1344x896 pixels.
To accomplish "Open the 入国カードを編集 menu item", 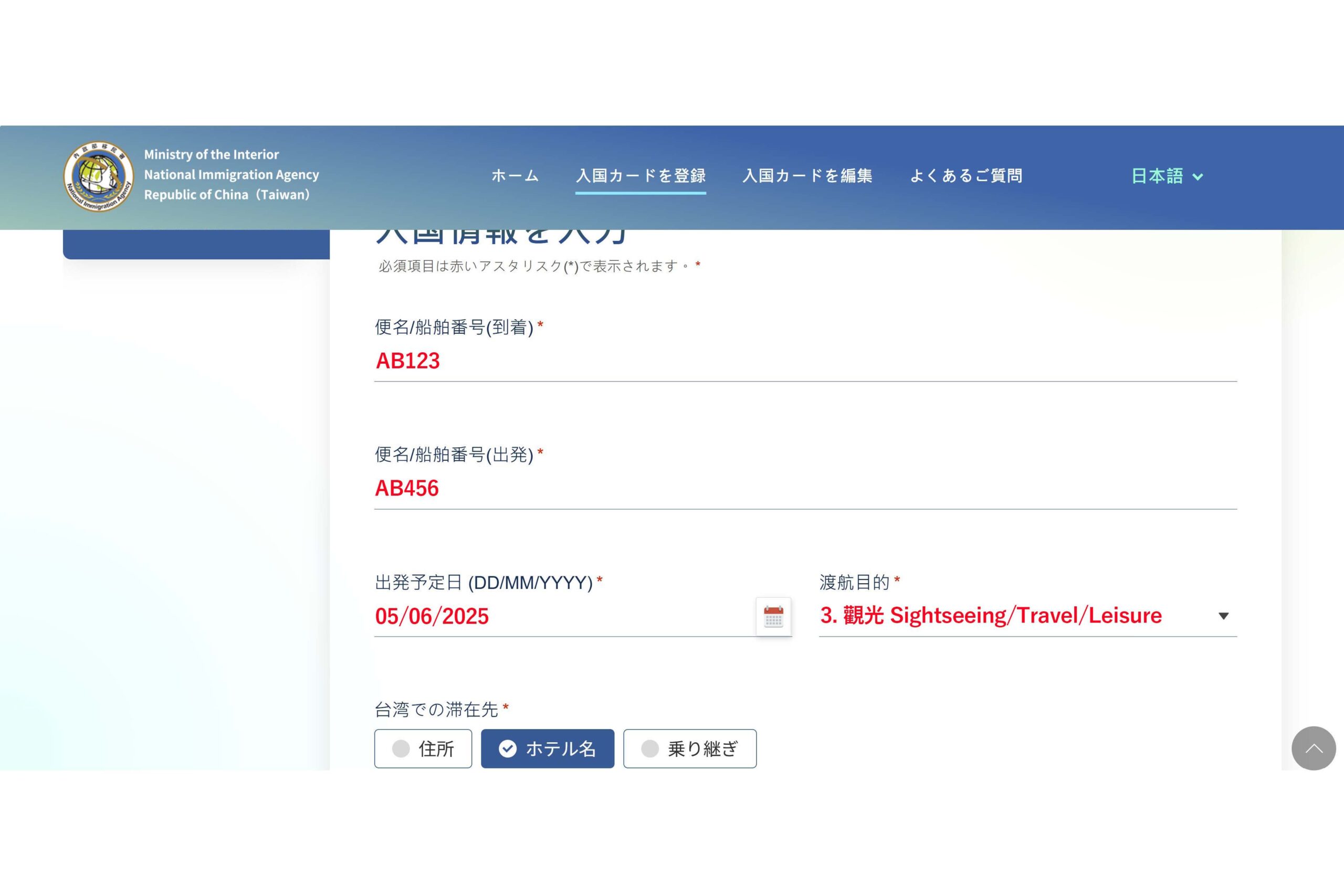I will [807, 176].
